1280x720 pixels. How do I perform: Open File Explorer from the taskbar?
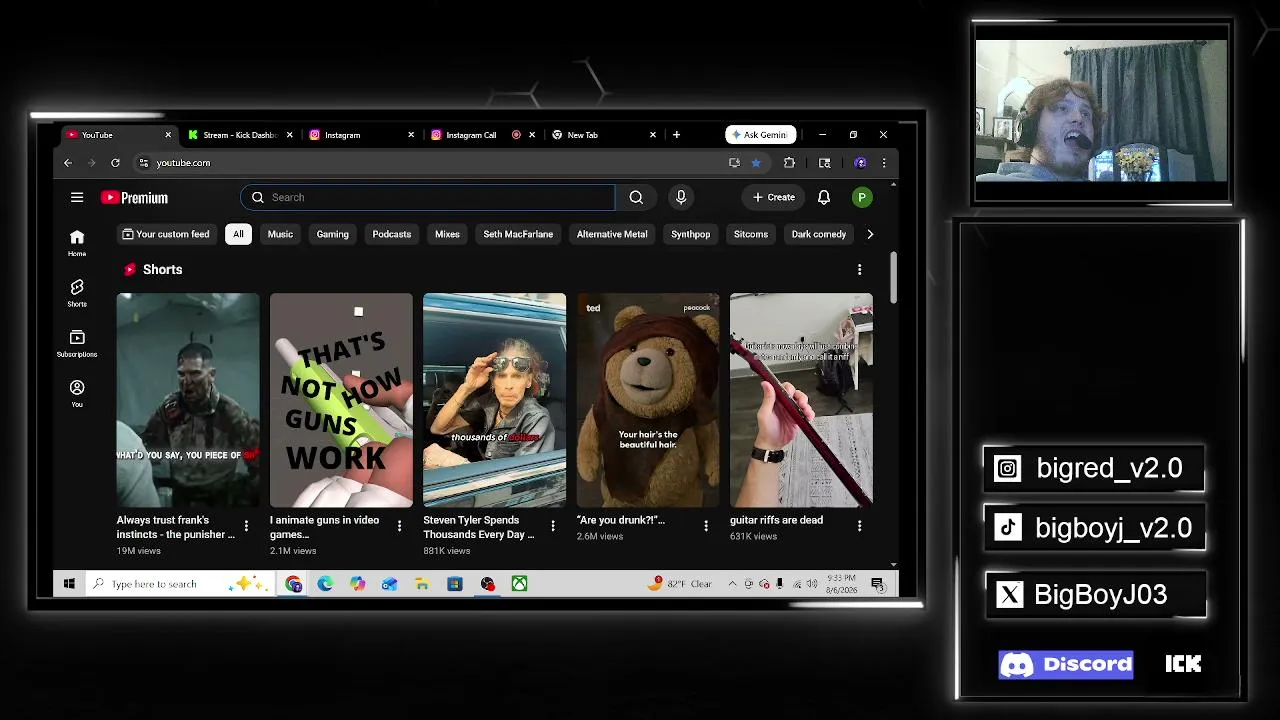pos(422,584)
